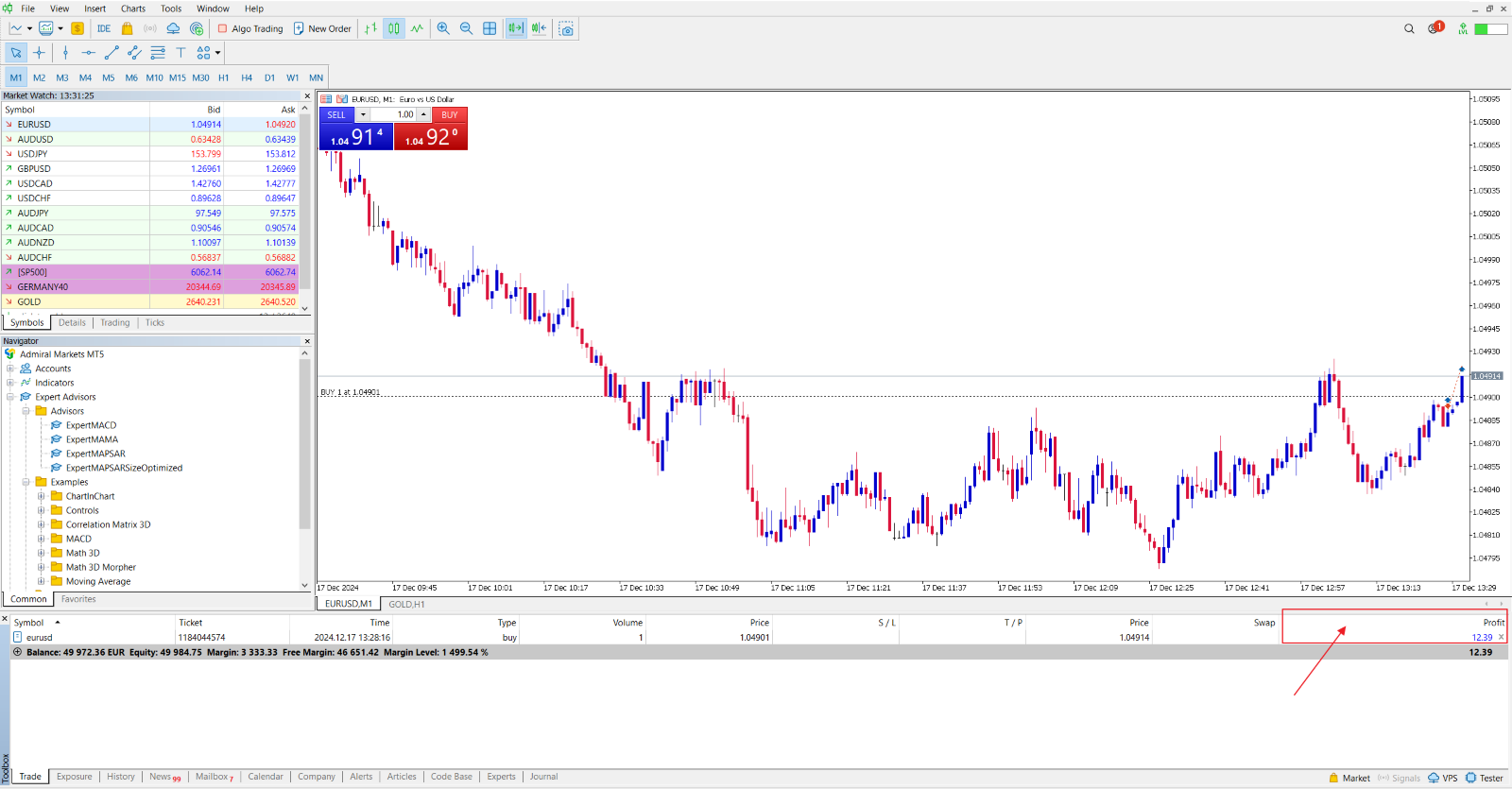Select the H1 timeframe
The width and height of the screenshot is (1512, 789).
(x=224, y=77)
